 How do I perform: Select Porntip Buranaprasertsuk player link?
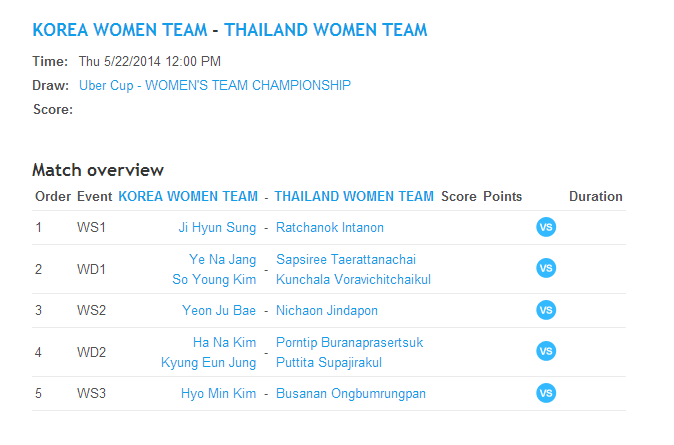[349, 342]
